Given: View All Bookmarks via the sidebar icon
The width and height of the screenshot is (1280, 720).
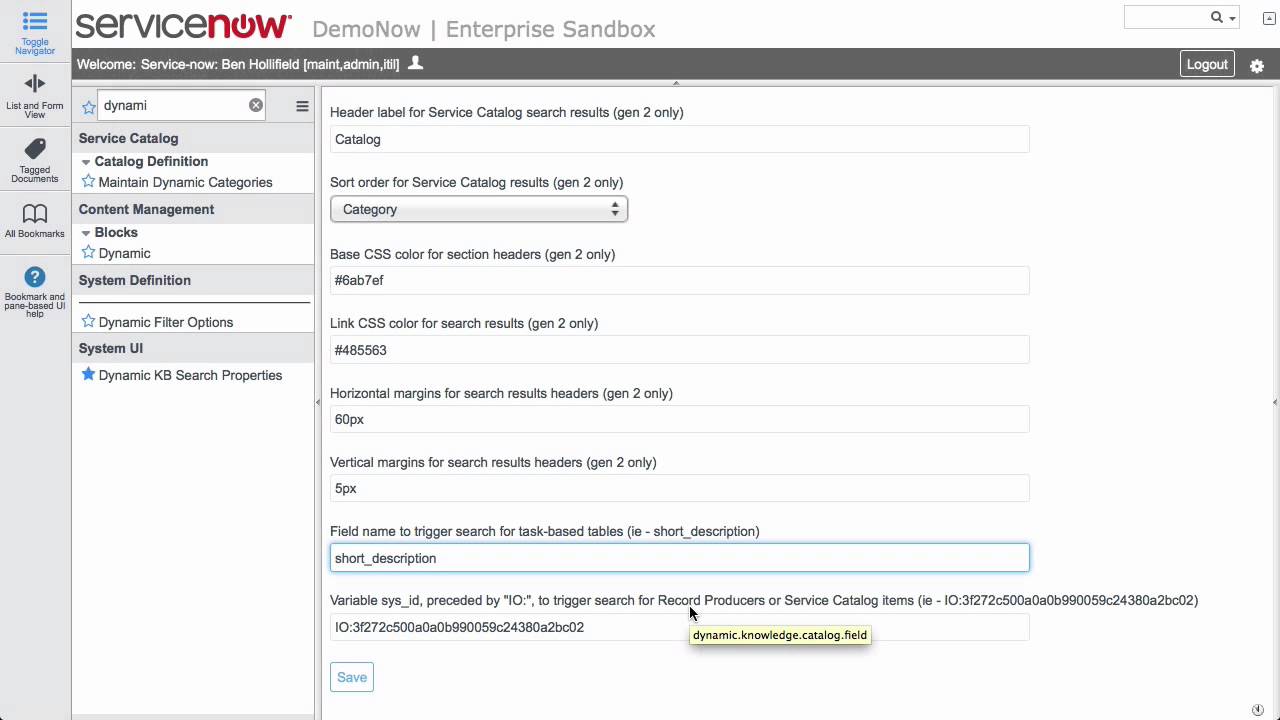Looking at the screenshot, I should coord(34,214).
